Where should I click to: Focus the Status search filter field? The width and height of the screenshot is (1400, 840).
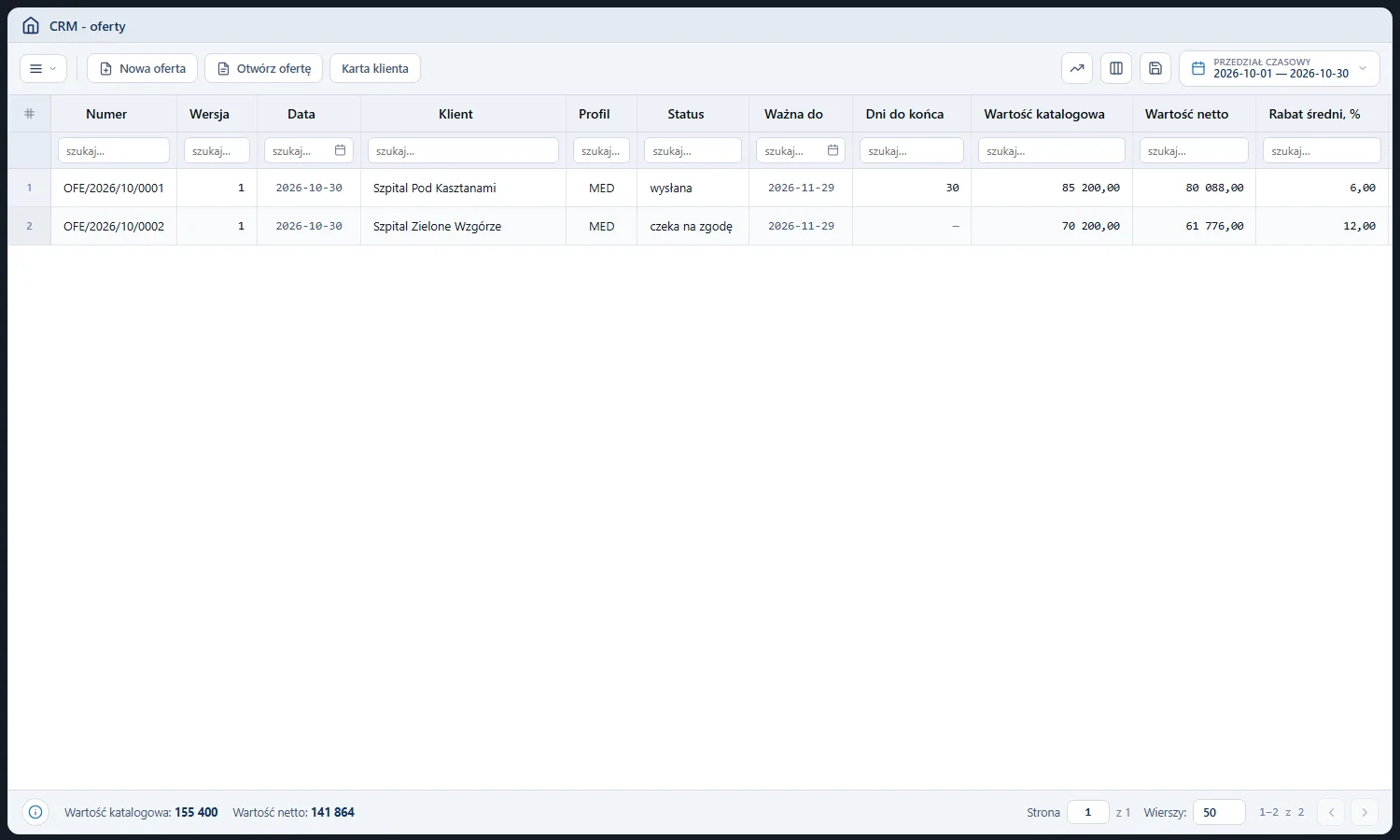pyautogui.click(x=693, y=150)
